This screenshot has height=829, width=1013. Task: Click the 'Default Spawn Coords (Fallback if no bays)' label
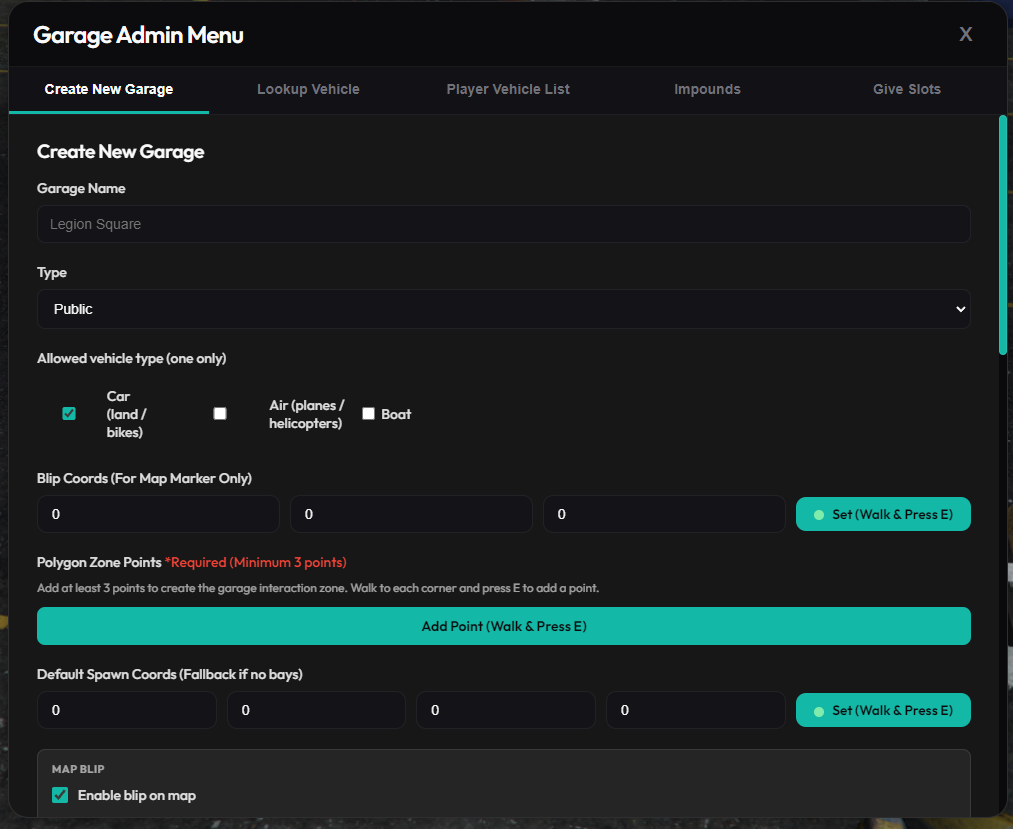170,674
